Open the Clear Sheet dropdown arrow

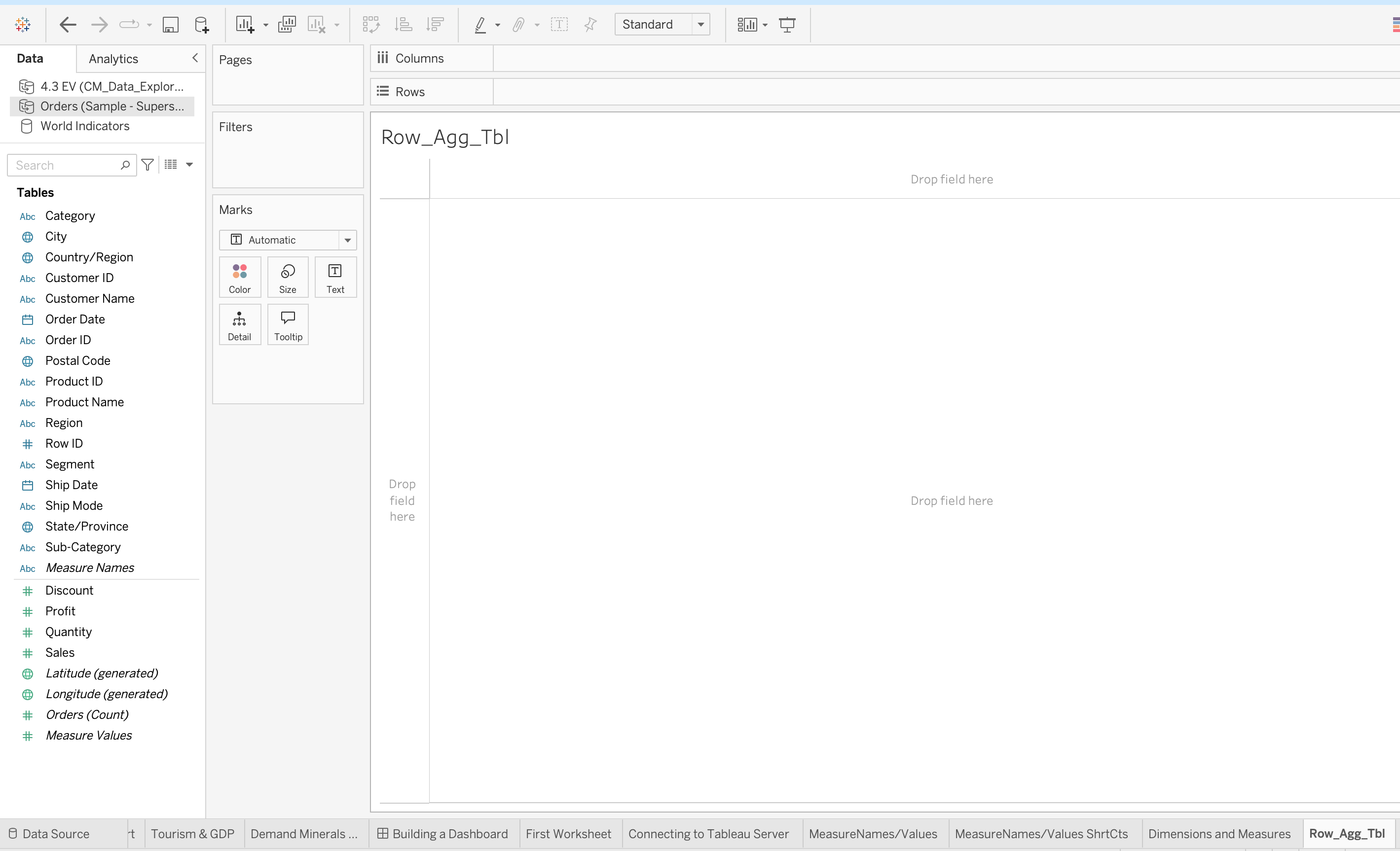(337, 25)
